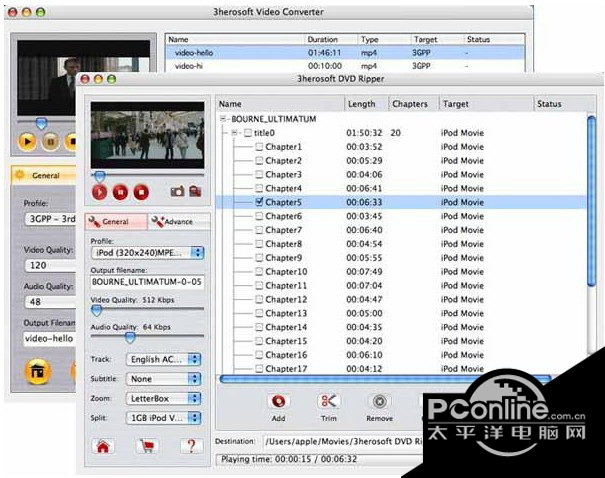Switch to the Advance tab

(179, 221)
